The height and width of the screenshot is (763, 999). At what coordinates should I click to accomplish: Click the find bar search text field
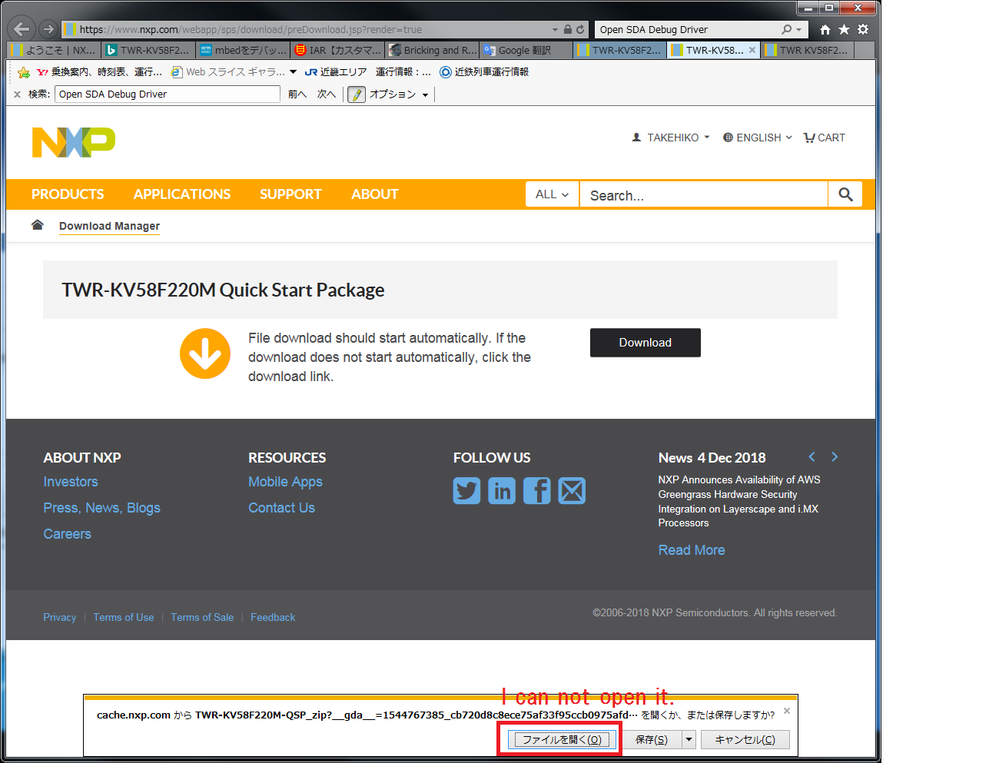(168, 94)
